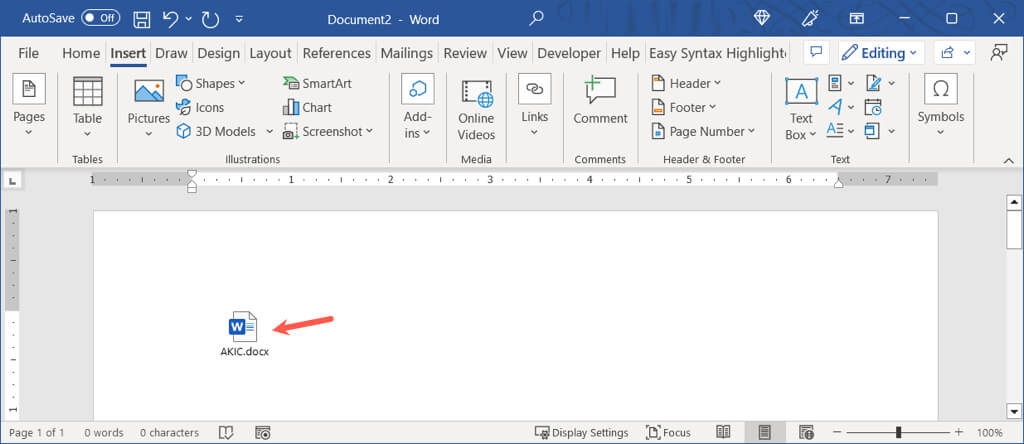The height and width of the screenshot is (444, 1024).
Task: Click the person account icon
Action: 999,53
